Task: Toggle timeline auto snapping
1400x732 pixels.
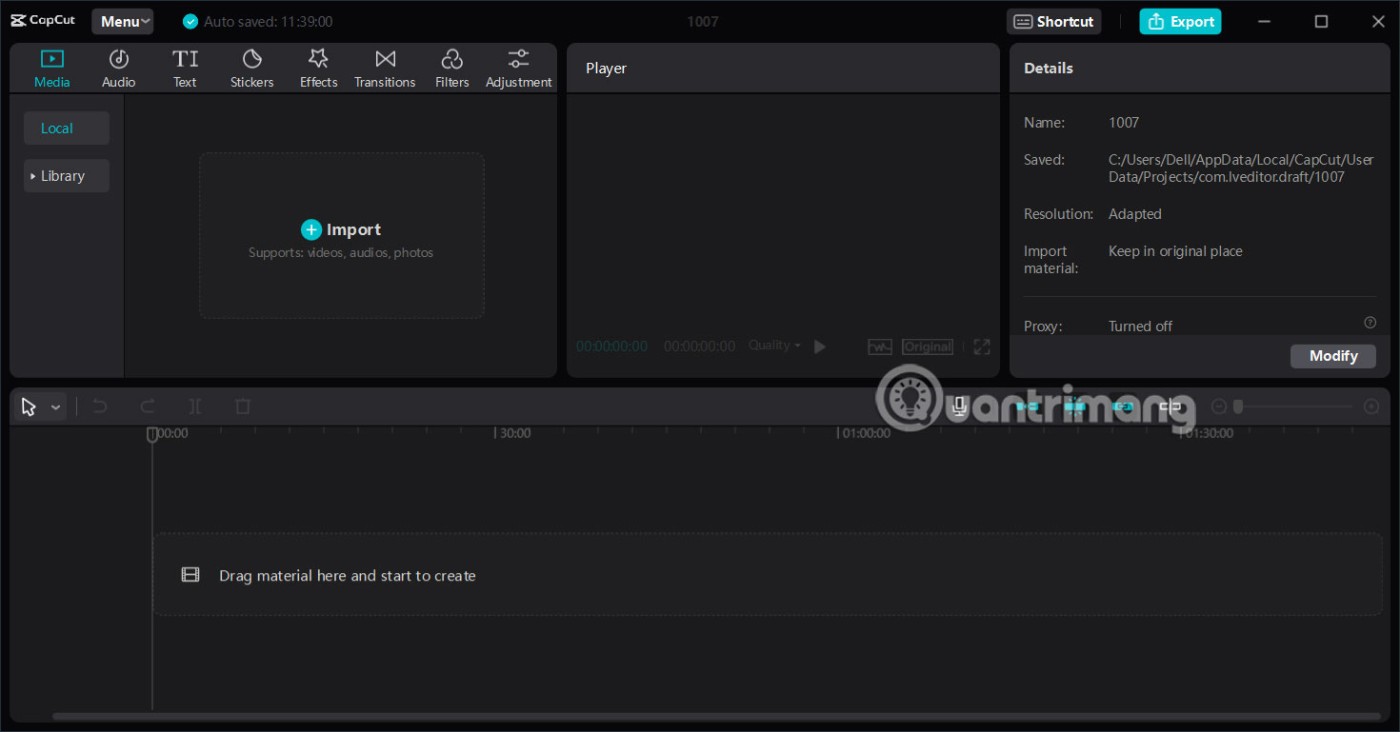Action: click(1075, 406)
